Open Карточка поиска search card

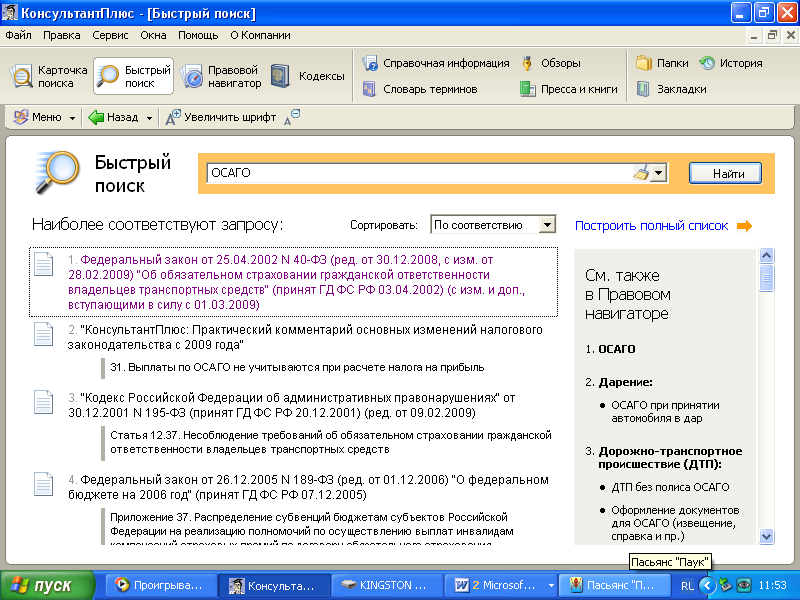[x=49, y=77]
